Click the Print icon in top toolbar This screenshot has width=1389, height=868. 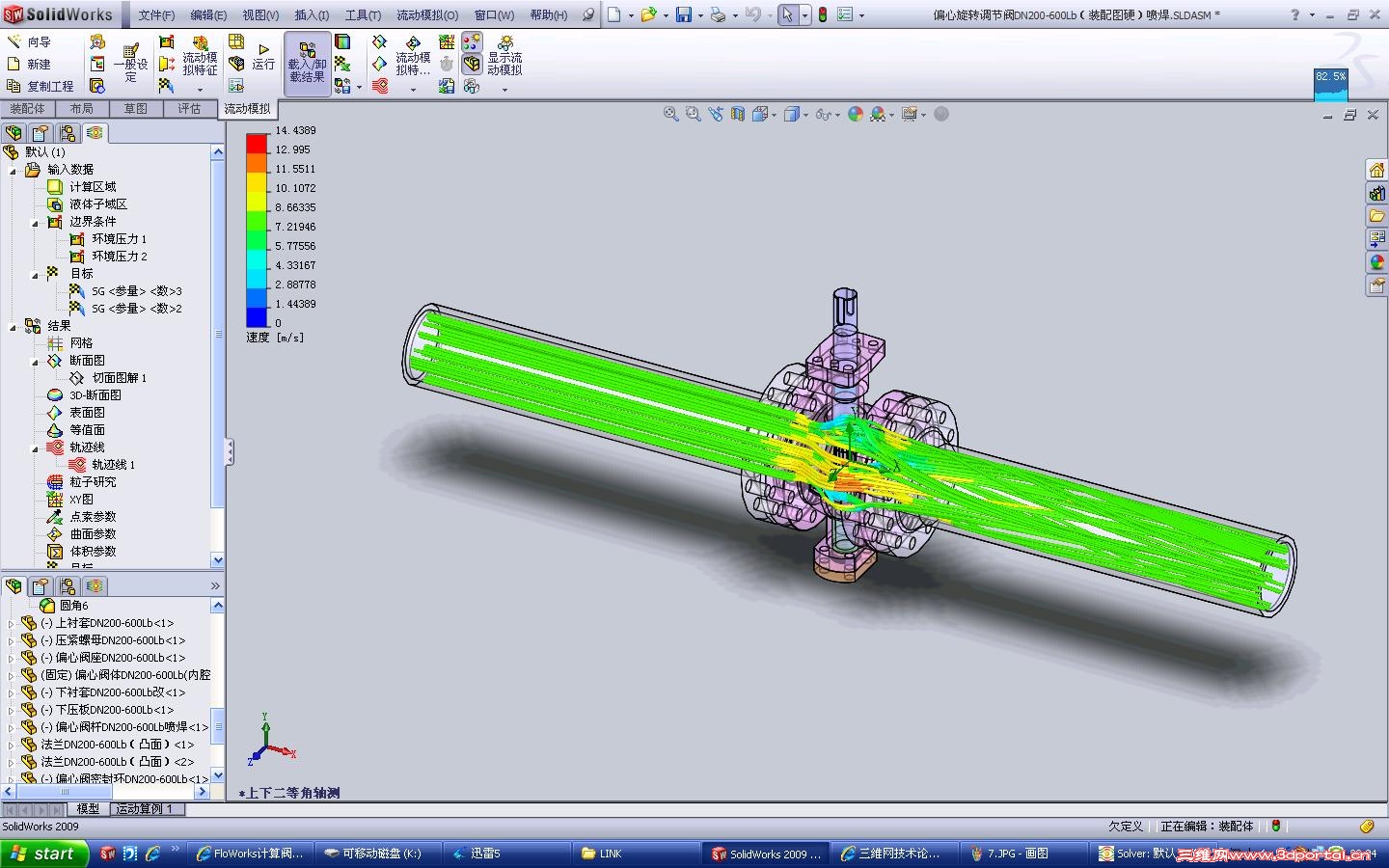click(718, 14)
